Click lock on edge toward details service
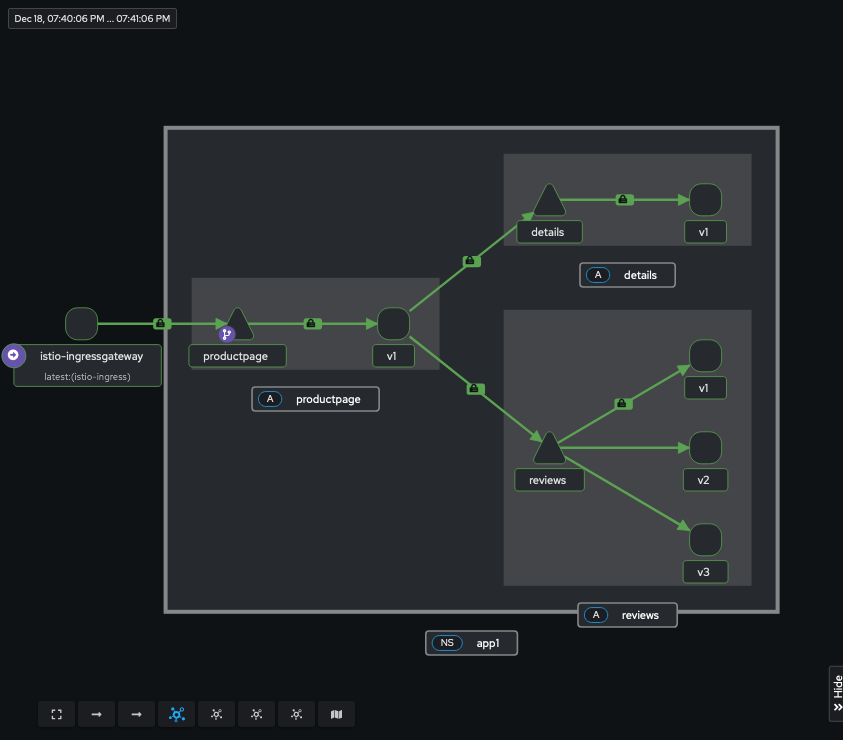The height and width of the screenshot is (740, 843). point(471,261)
